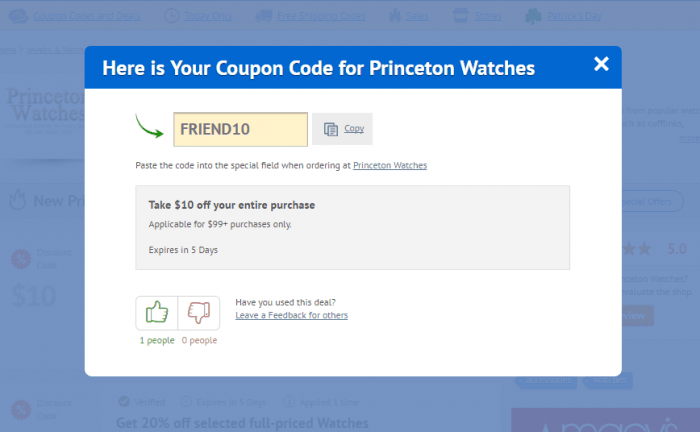Open the Patrick's Day deals

pos(574,16)
